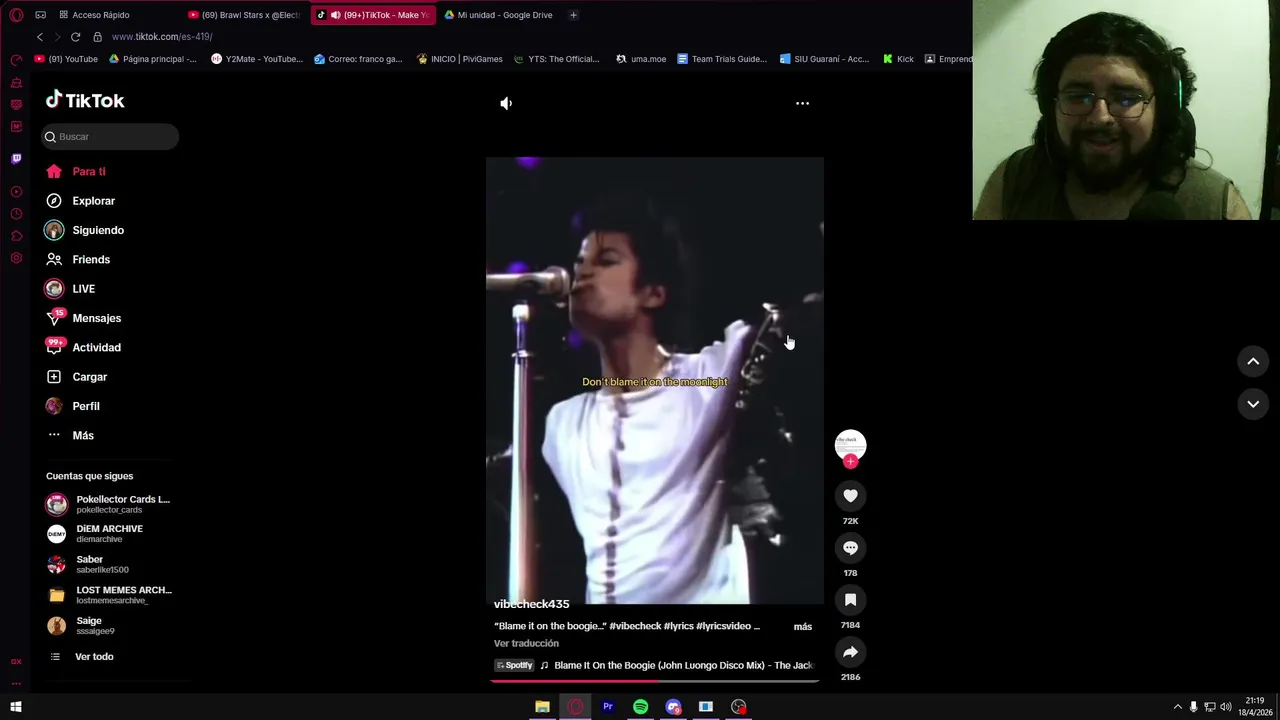Open Twitch in the Opera sidebar
The width and height of the screenshot is (1280, 720).
[16, 158]
